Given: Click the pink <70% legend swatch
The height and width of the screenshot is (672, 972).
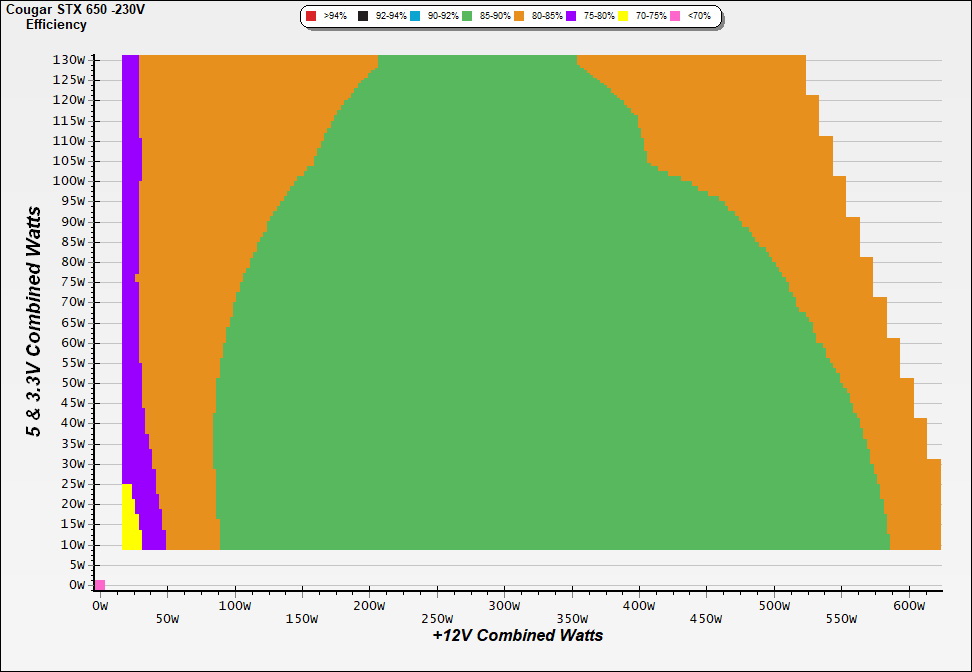Looking at the screenshot, I should pyautogui.click(x=676, y=17).
